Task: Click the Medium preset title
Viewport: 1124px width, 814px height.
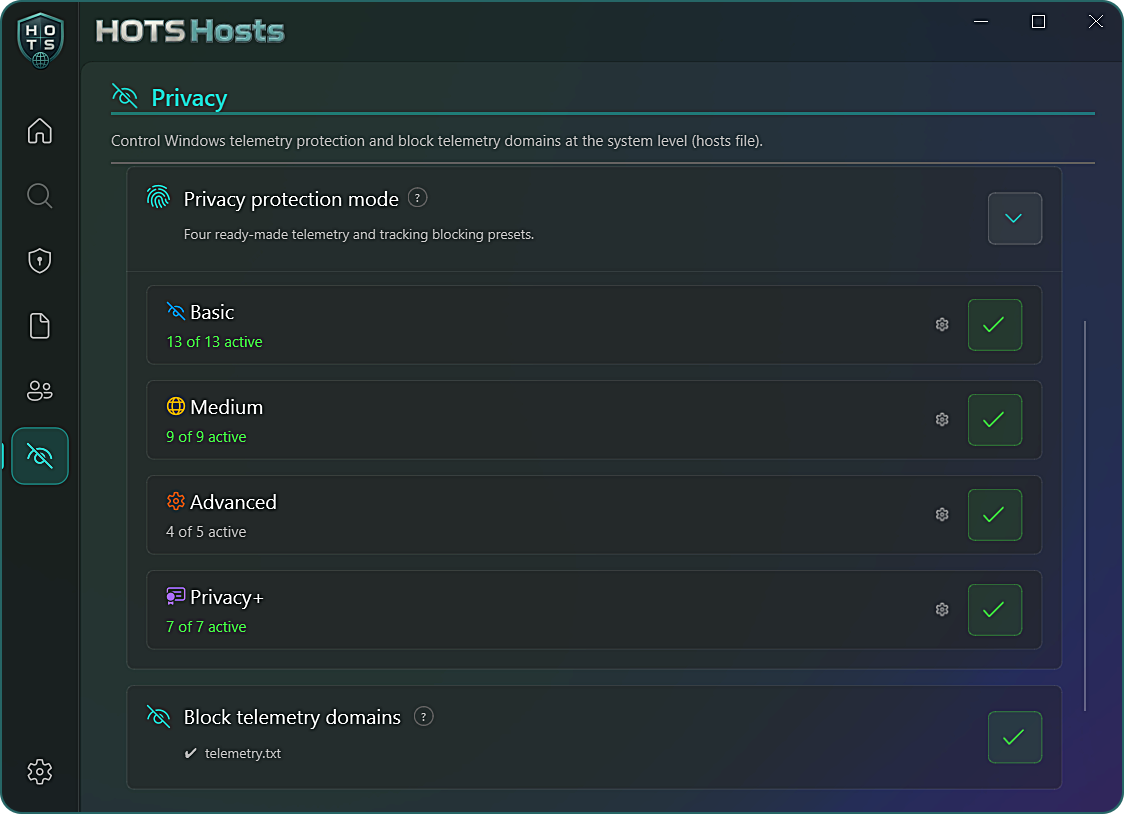Action: pyautogui.click(x=227, y=407)
